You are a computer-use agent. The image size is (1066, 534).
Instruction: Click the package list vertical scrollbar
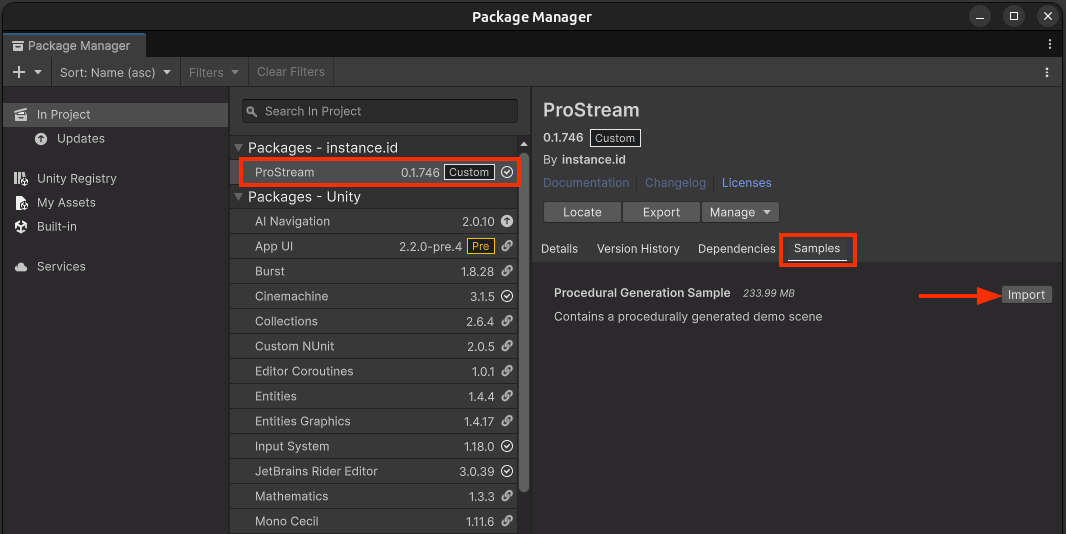pos(524,320)
